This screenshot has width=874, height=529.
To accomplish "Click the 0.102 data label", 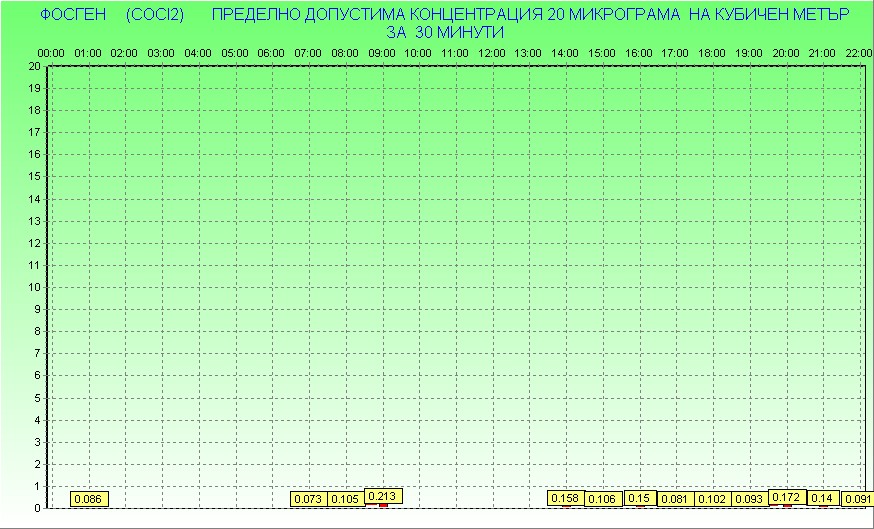I will [x=712, y=499].
